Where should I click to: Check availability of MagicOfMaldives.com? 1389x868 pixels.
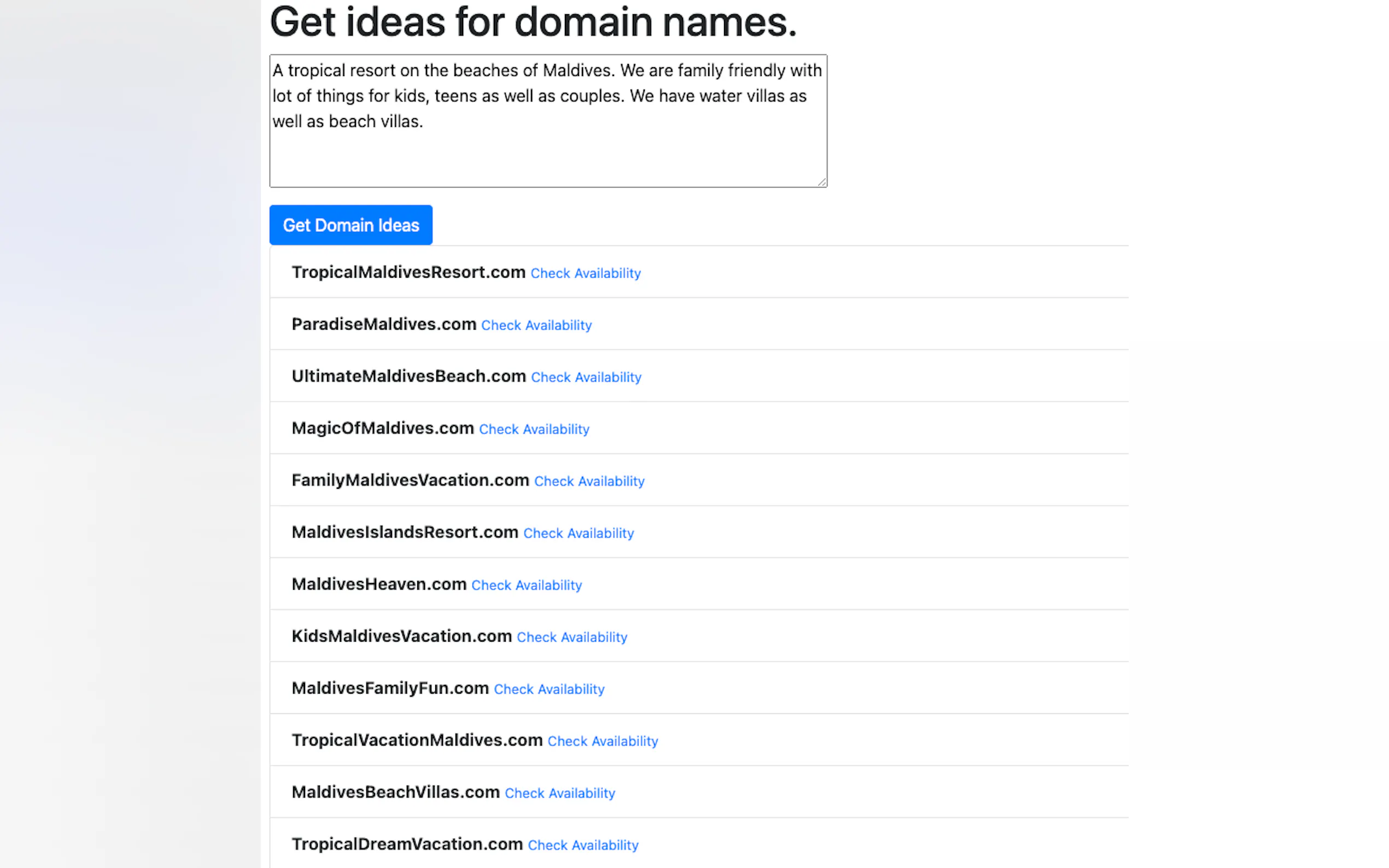pos(533,430)
